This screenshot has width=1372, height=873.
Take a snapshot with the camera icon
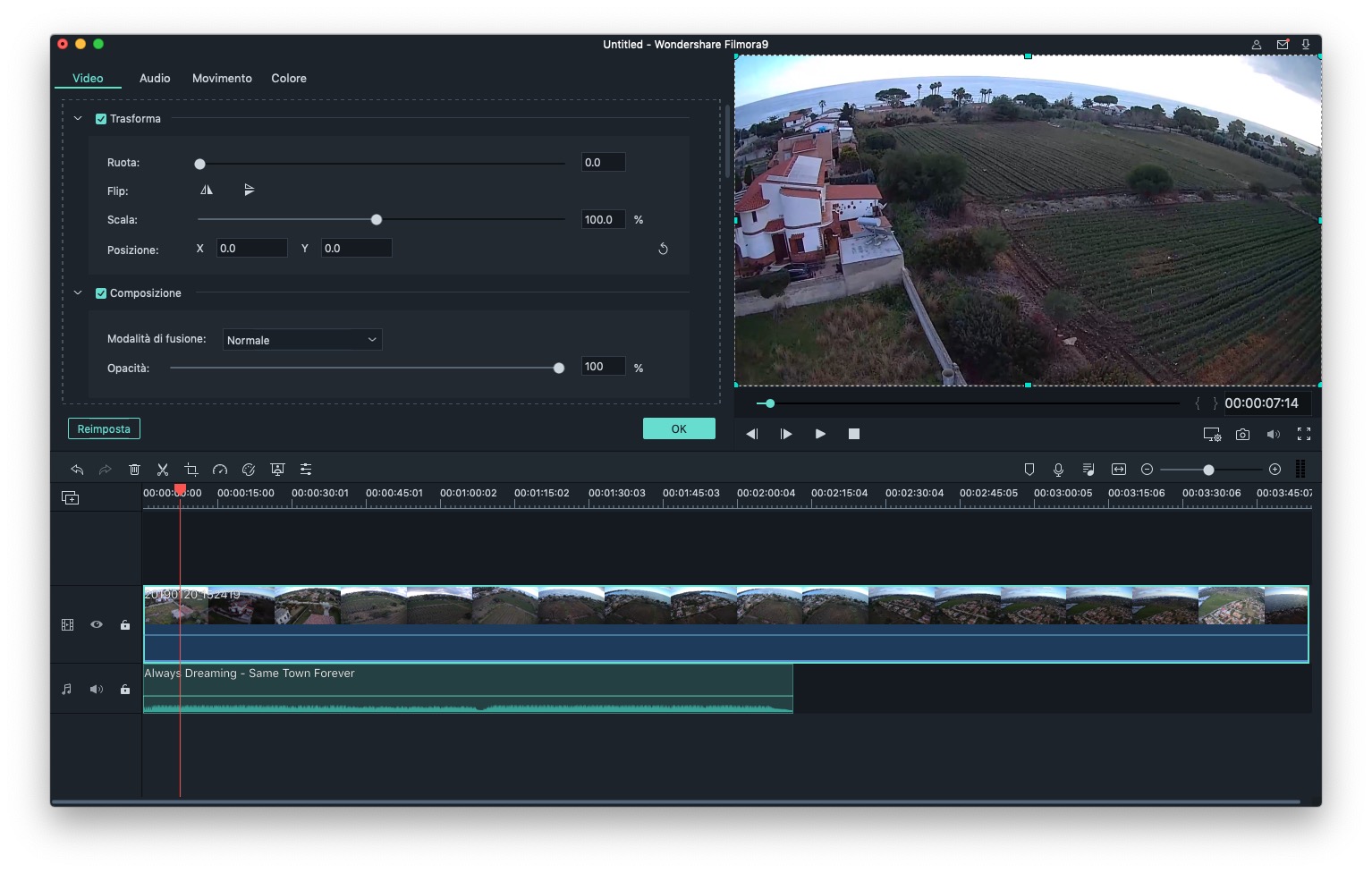pyautogui.click(x=1242, y=434)
